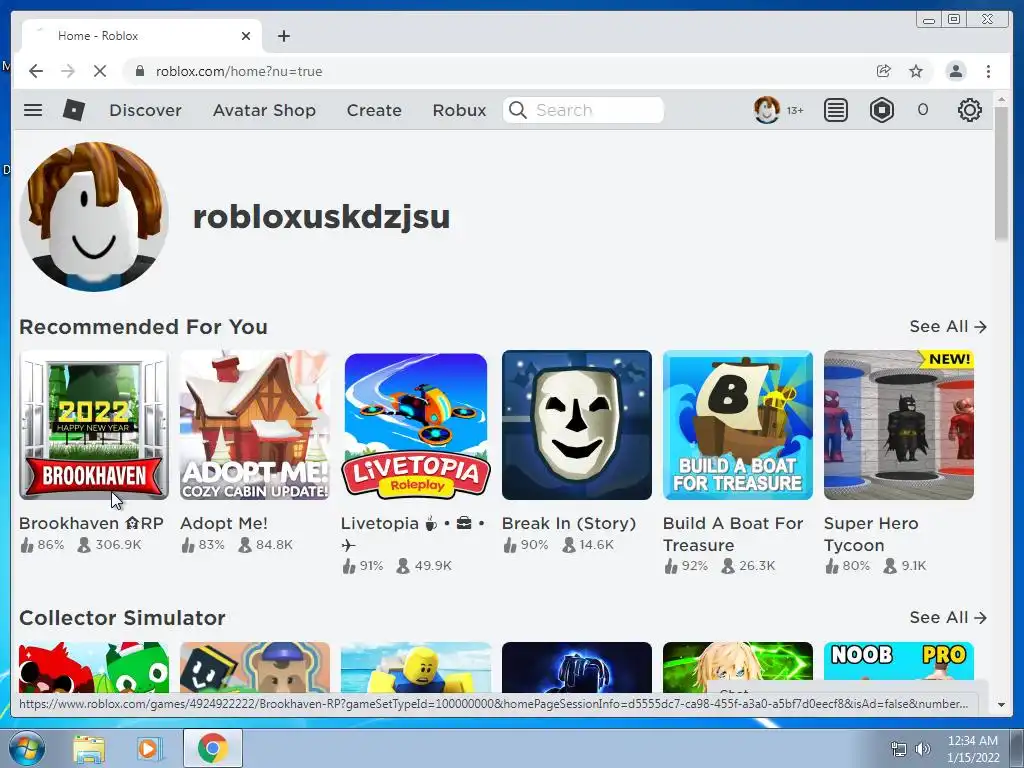Open the hamburger navigation menu
1024x768 pixels.
pyautogui.click(x=33, y=110)
